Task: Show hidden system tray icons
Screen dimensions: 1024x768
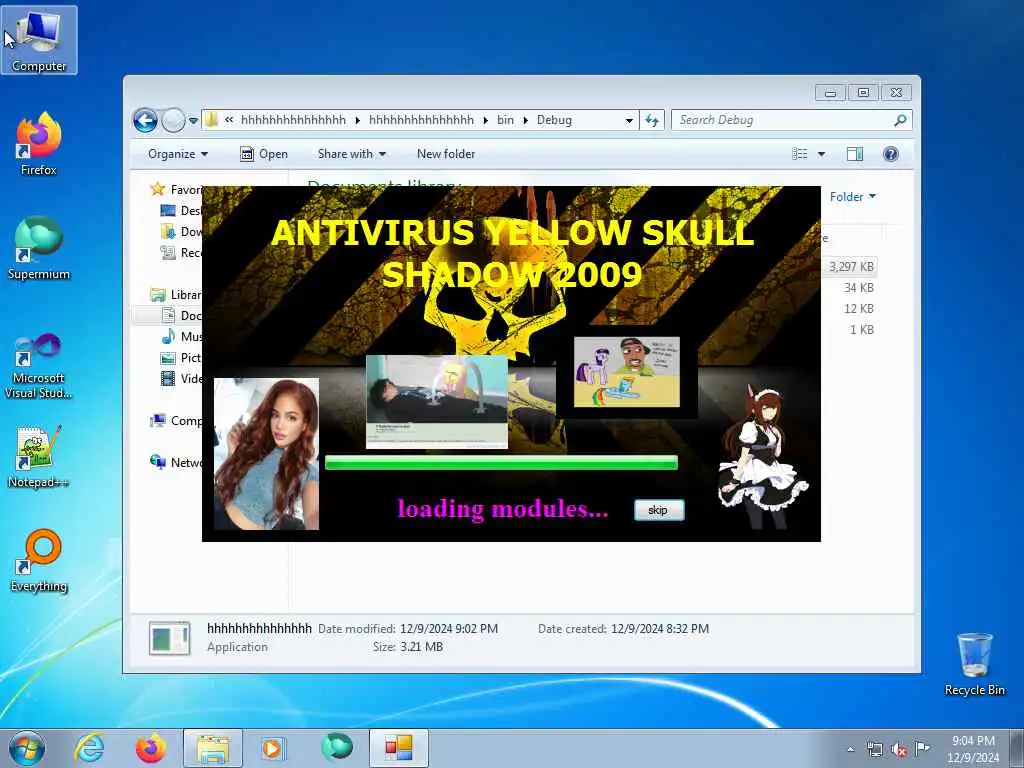Action: pyautogui.click(x=850, y=750)
